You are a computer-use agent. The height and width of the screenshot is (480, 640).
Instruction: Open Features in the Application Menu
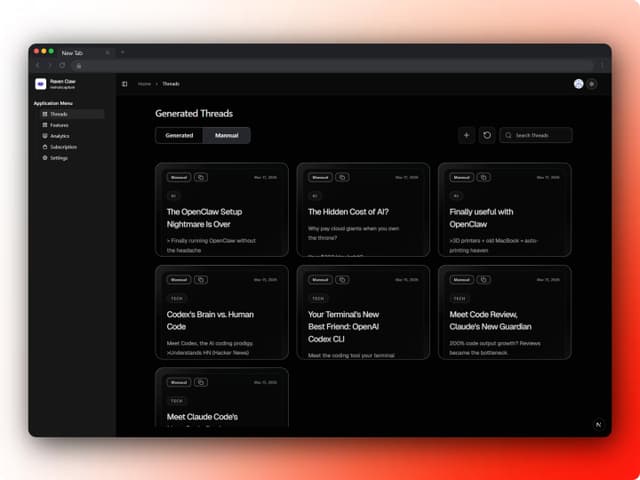(x=72, y=125)
